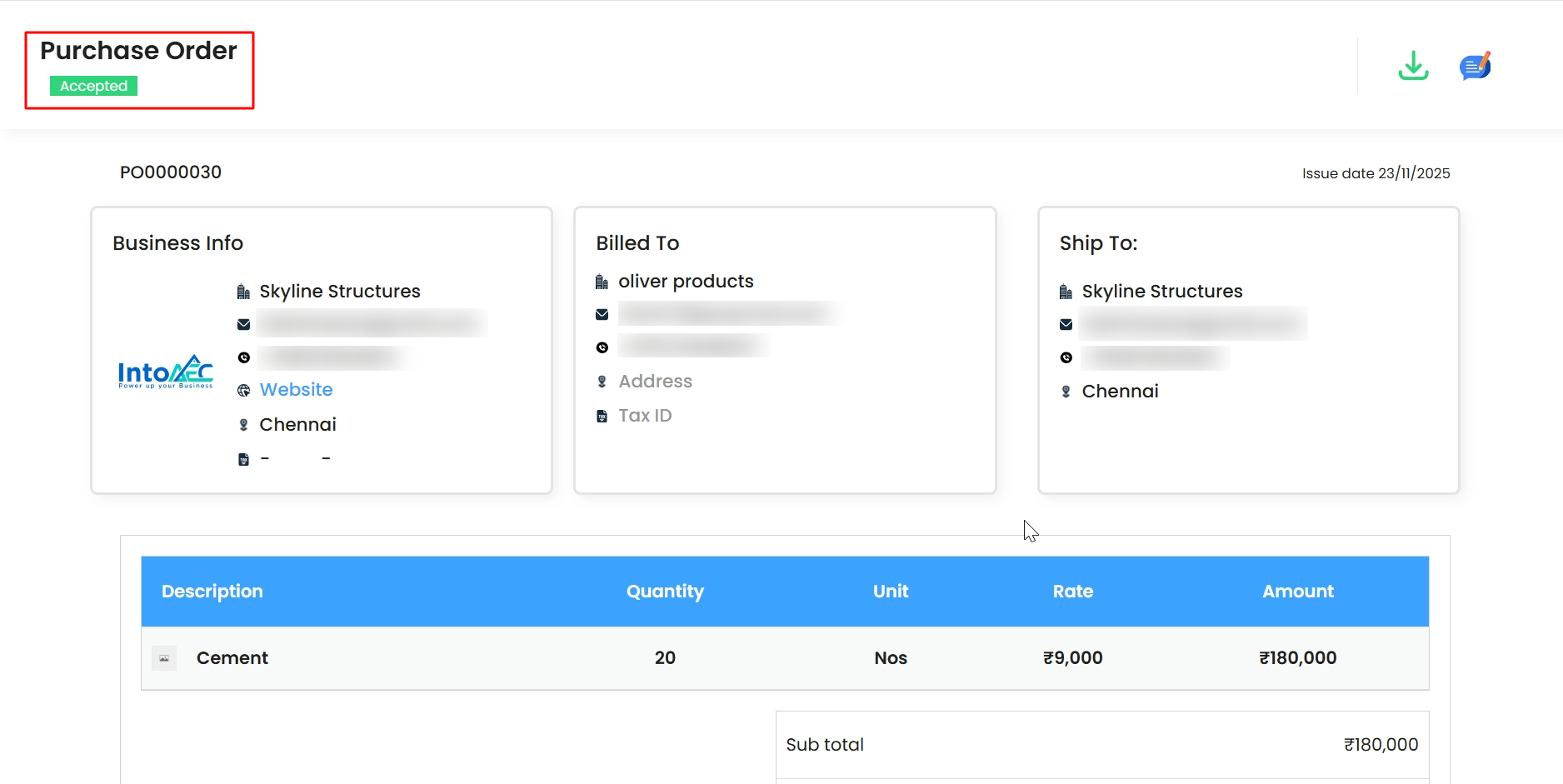Click the Cement item image thumbnail
This screenshot has width=1563, height=784.
coord(164,658)
